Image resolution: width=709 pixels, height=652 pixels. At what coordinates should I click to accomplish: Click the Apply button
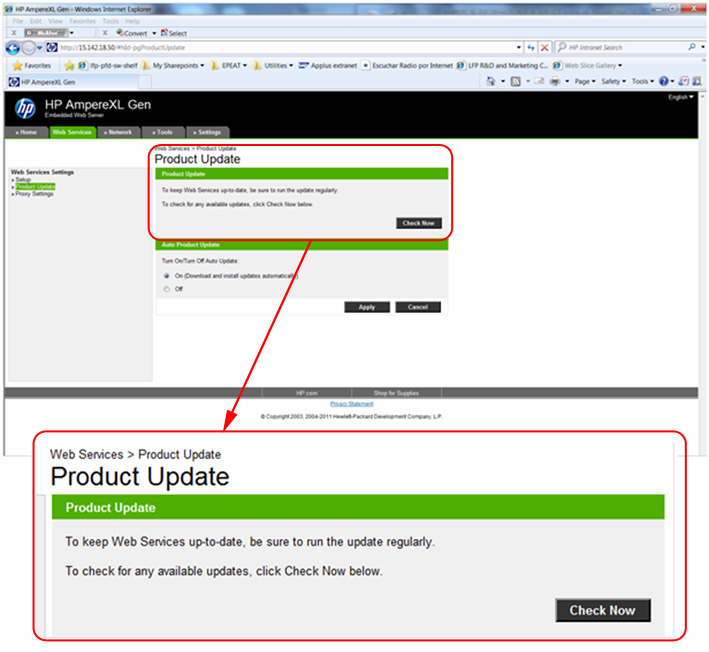pos(367,307)
